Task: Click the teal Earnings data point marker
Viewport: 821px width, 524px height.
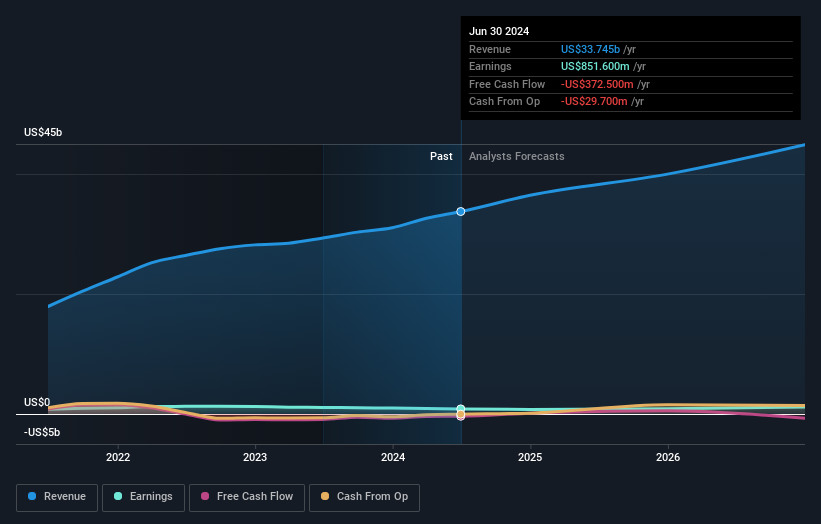Action: click(x=461, y=408)
